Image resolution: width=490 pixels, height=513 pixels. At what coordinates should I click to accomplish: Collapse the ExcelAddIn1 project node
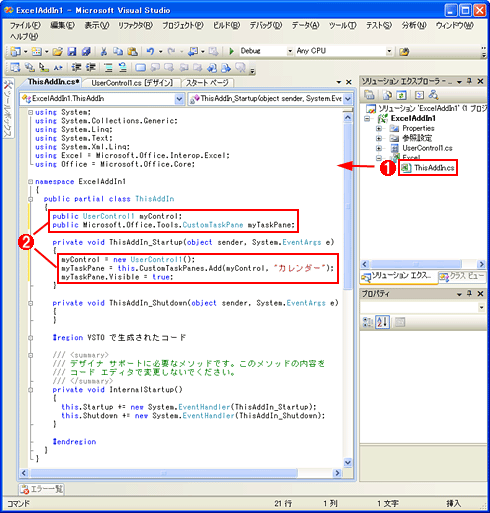tap(367, 118)
